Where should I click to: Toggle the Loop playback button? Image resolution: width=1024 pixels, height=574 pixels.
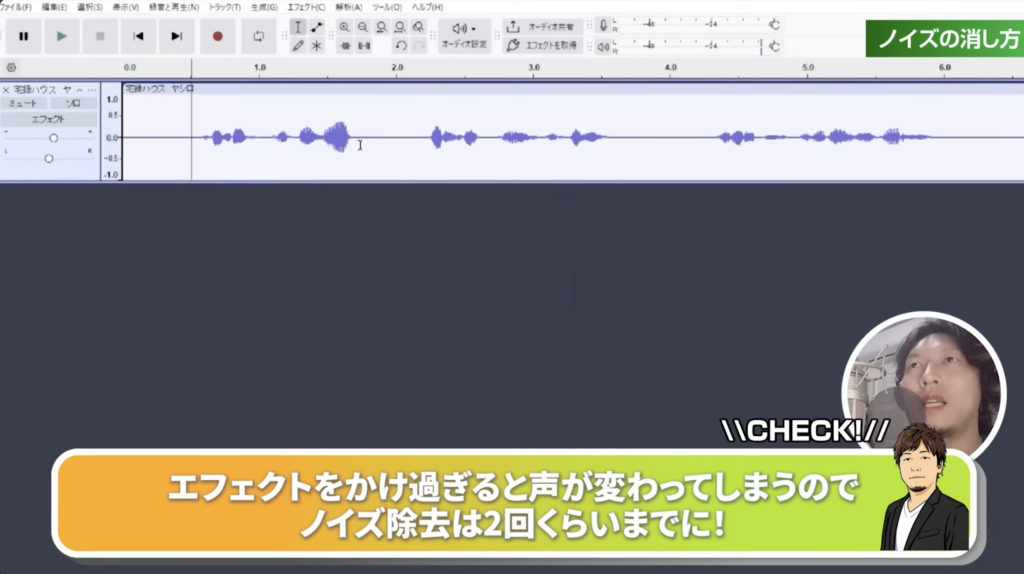(258, 37)
